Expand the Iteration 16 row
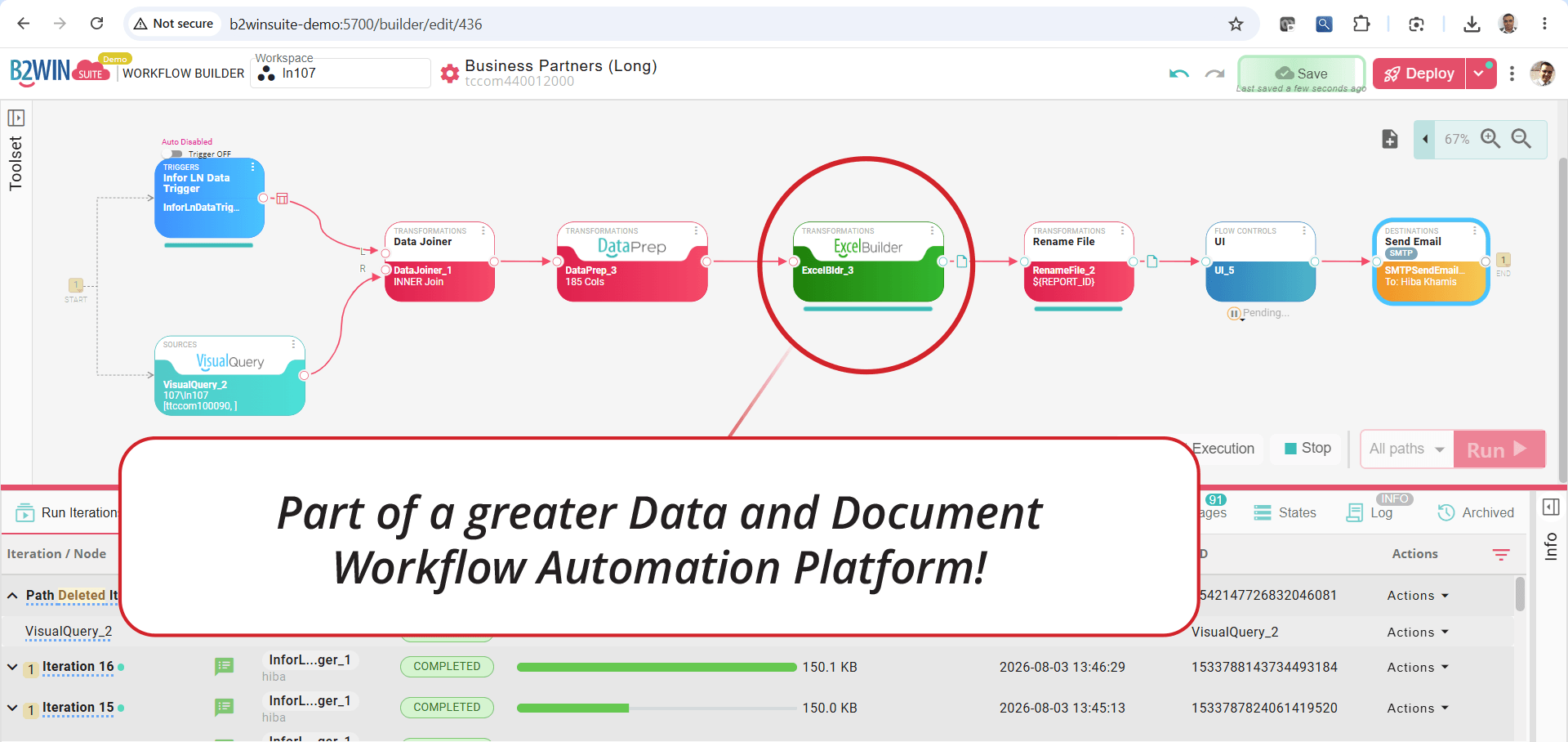 [x=12, y=667]
